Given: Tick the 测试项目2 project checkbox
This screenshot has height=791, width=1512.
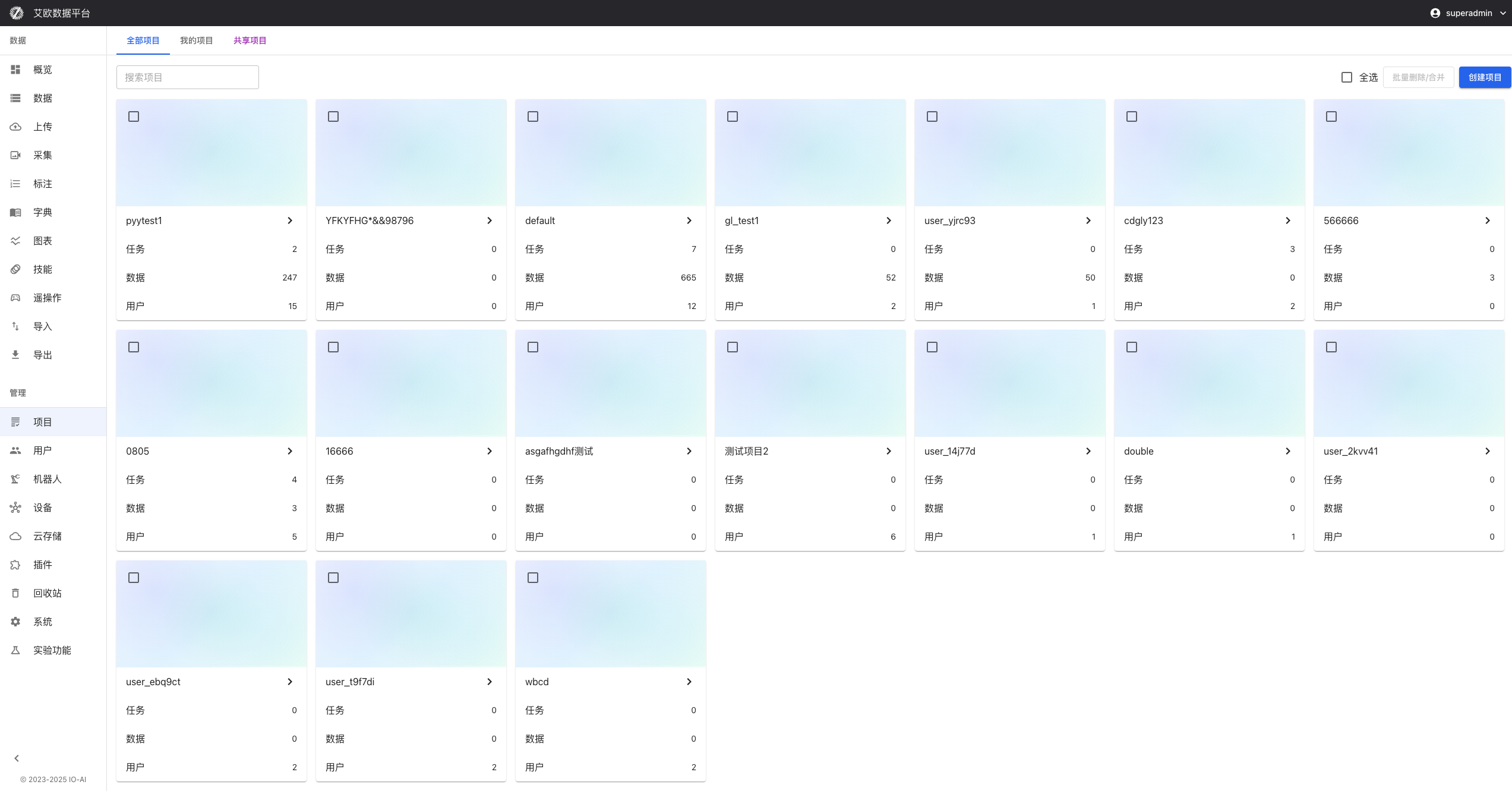Looking at the screenshot, I should [x=733, y=347].
